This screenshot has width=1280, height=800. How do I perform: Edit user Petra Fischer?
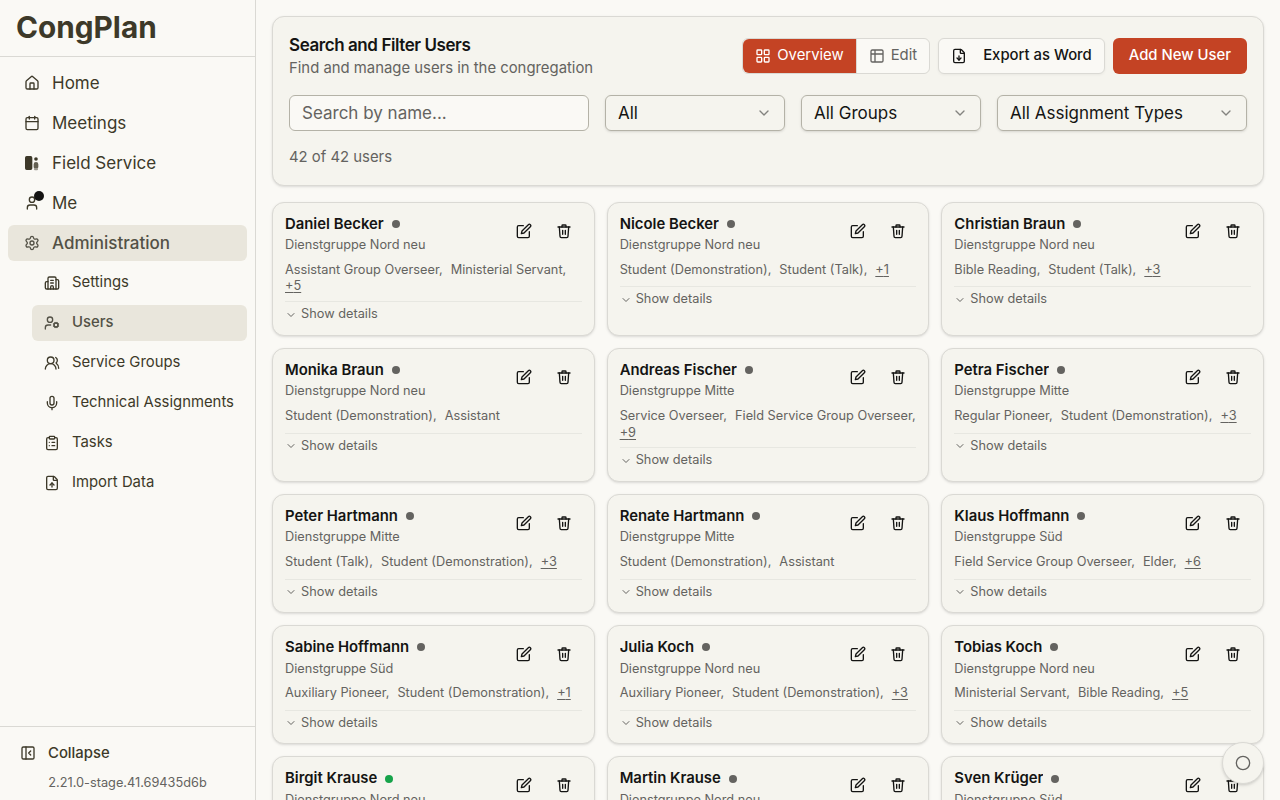[1193, 377]
